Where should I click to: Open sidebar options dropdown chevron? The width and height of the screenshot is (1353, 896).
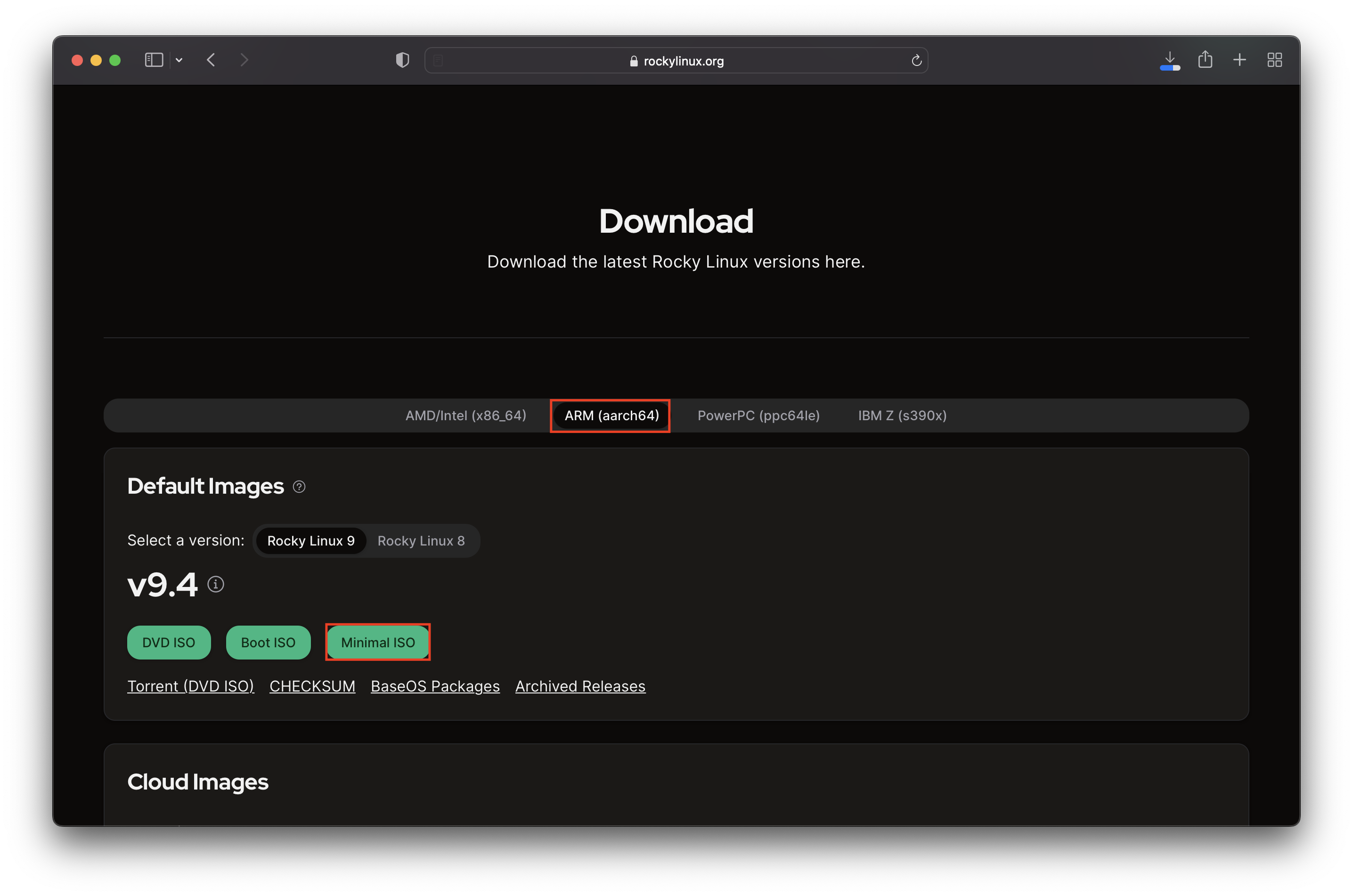pos(179,60)
